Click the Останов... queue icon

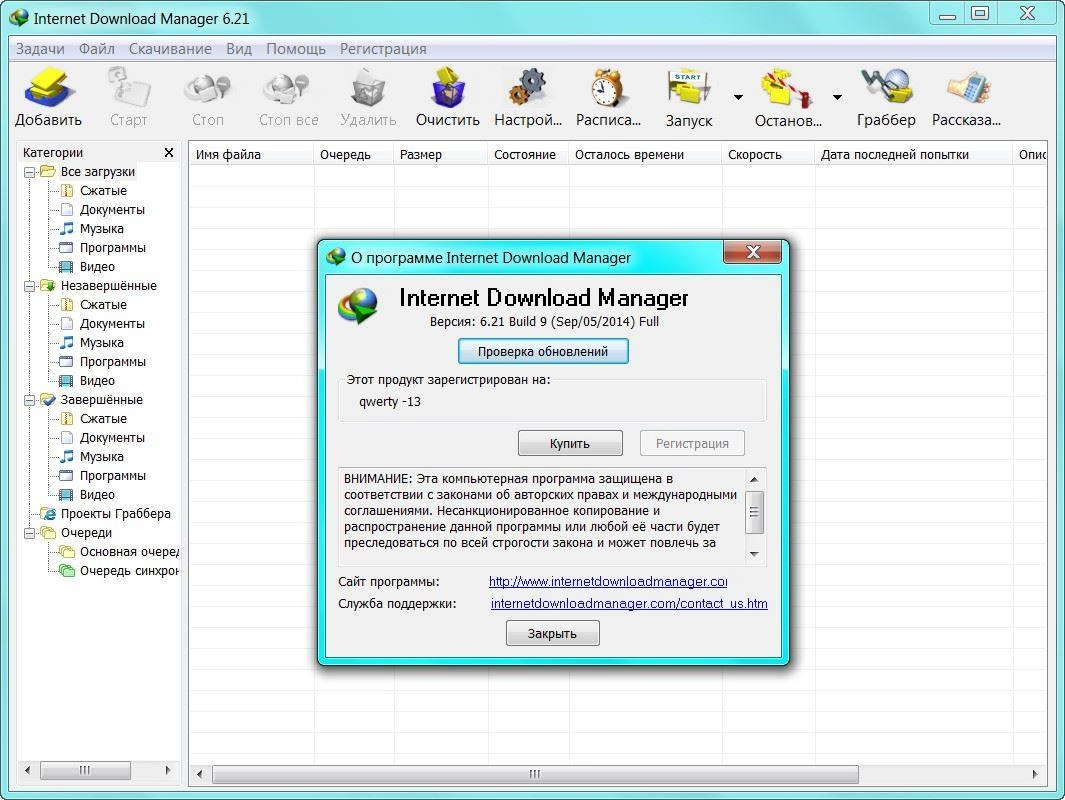tap(787, 88)
